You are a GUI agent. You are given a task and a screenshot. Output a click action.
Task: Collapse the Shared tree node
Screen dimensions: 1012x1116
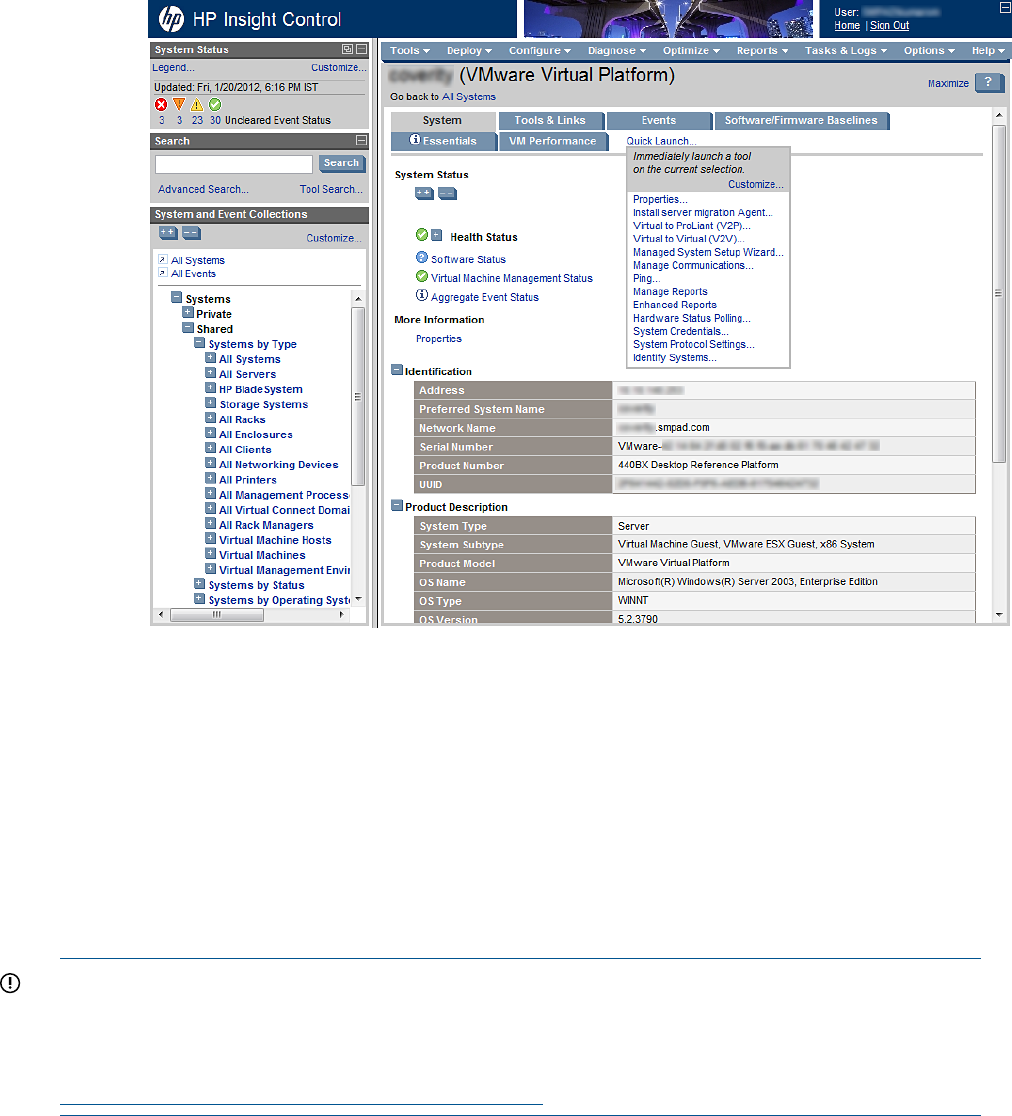[188, 328]
